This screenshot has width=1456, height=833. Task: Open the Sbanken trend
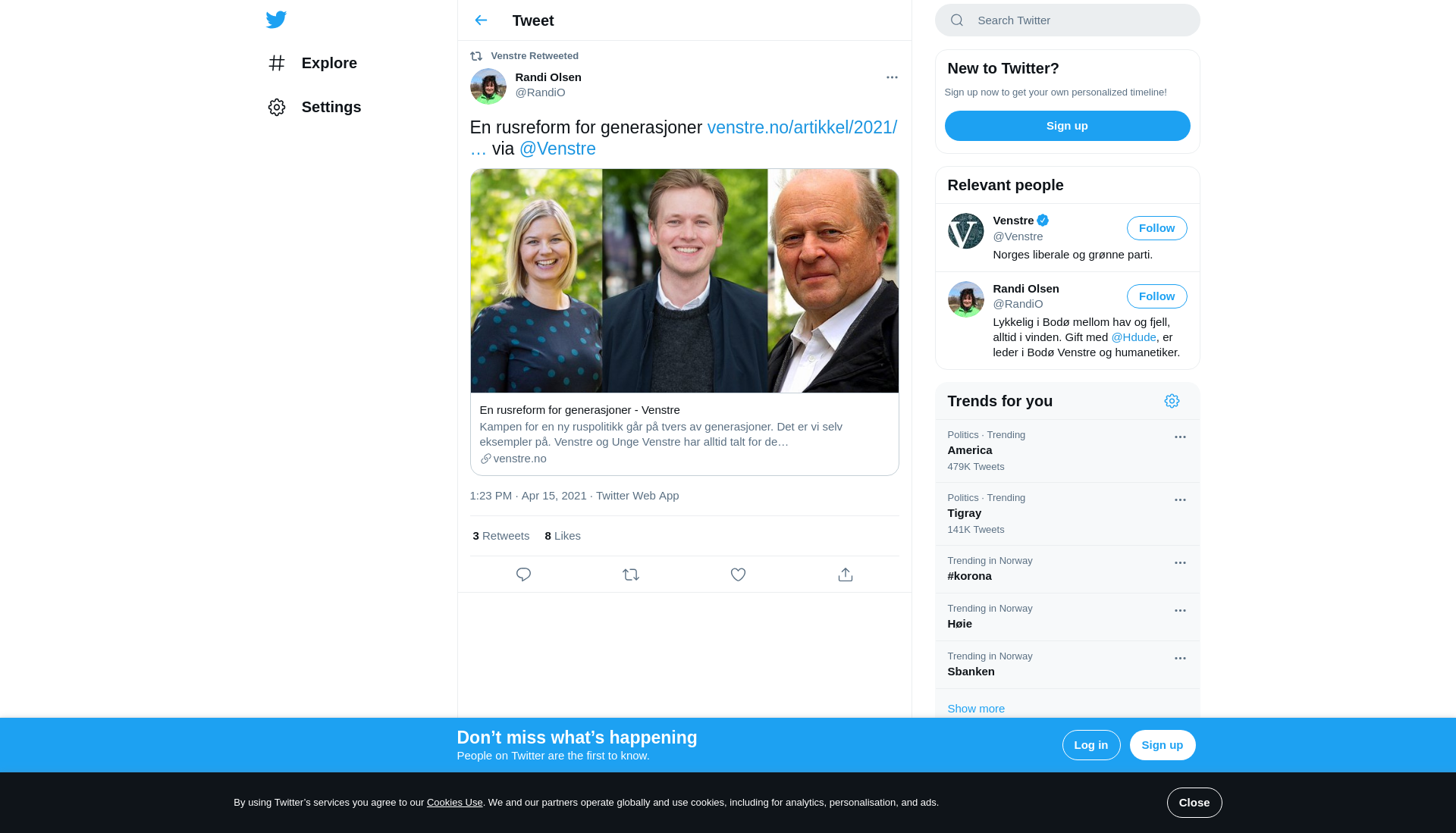coord(1067,665)
